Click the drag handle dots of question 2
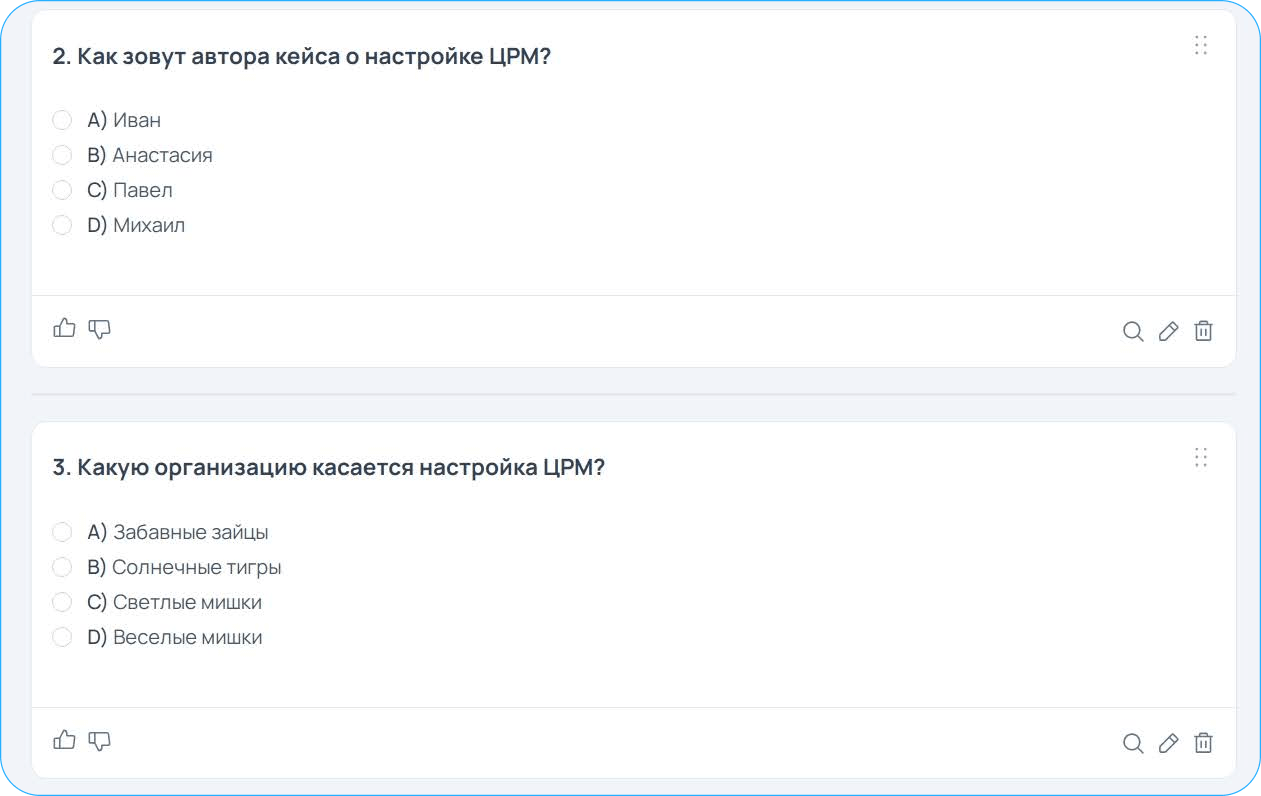Screen dimensions: 1261x796 point(1201,45)
